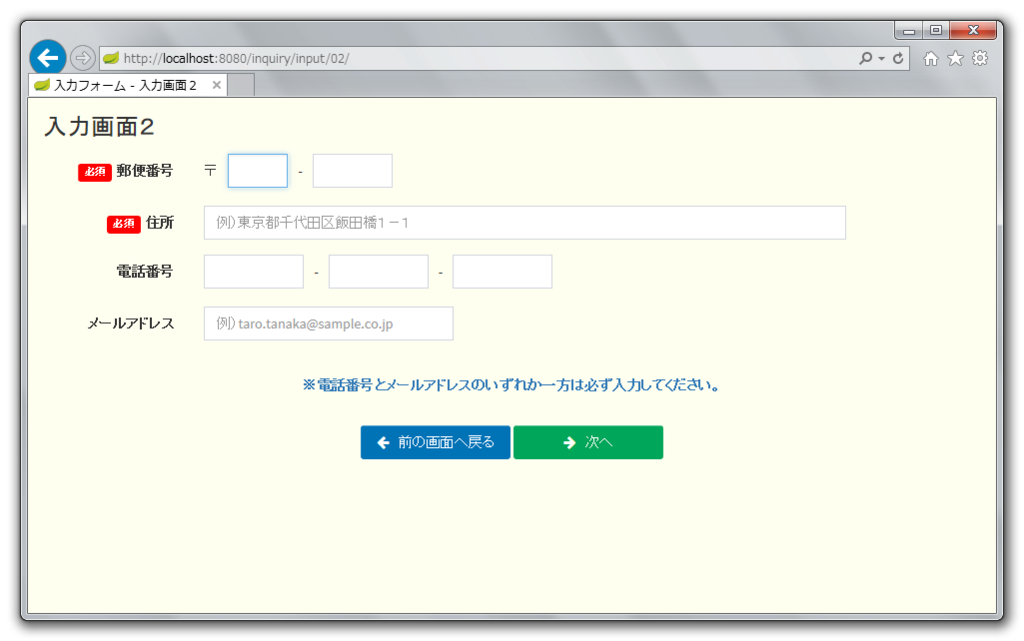Open browser settings gear icon
Screen dimensions: 1024x641
pyautogui.click(x=980, y=58)
